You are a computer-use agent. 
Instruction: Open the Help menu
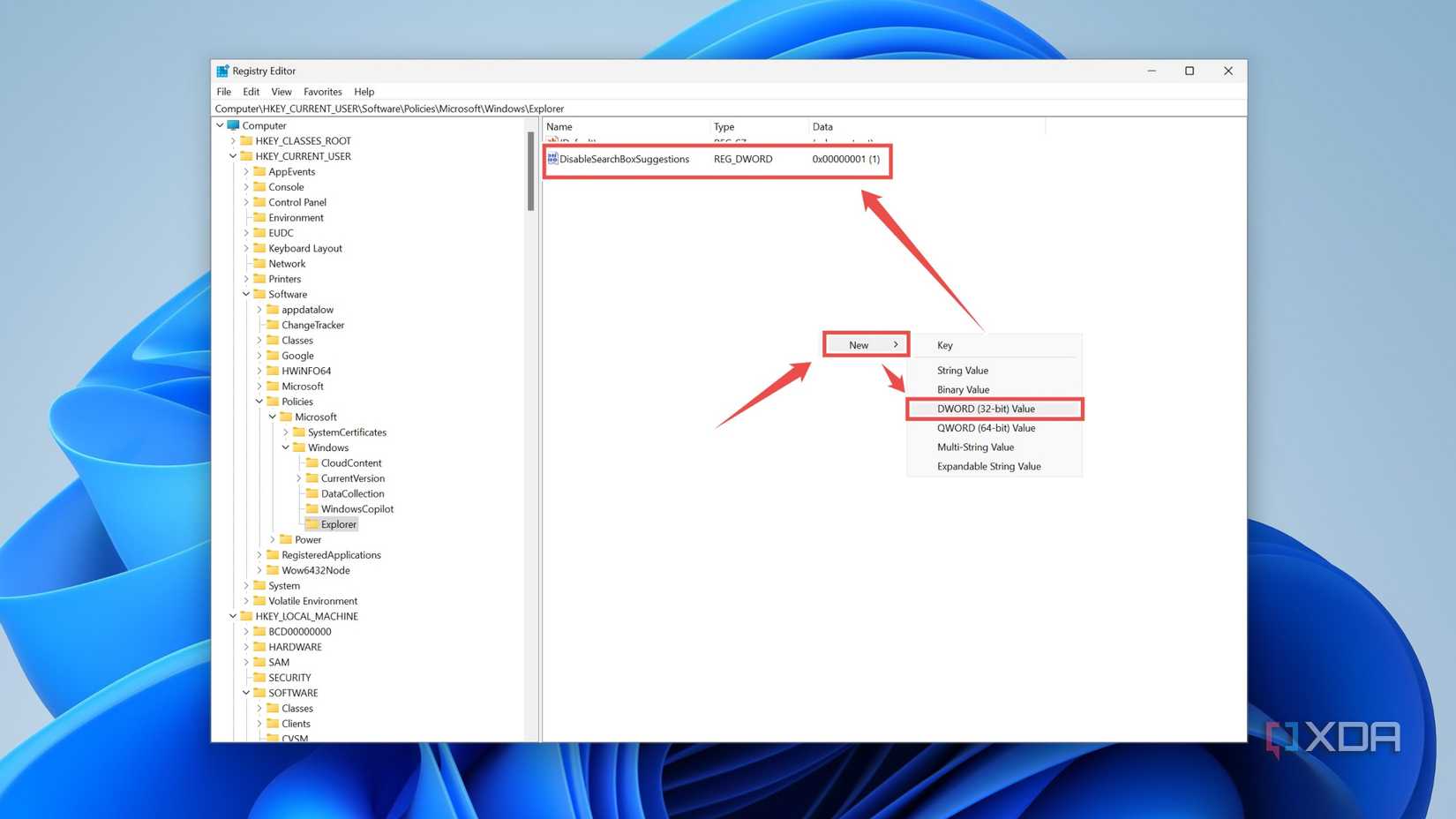[364, 92]
